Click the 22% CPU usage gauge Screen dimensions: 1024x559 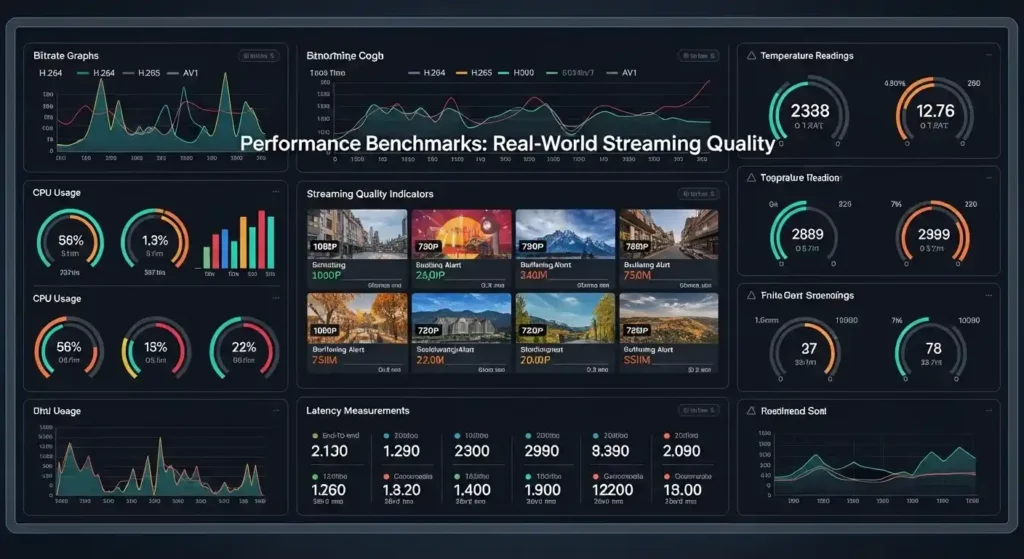(243, 347)
